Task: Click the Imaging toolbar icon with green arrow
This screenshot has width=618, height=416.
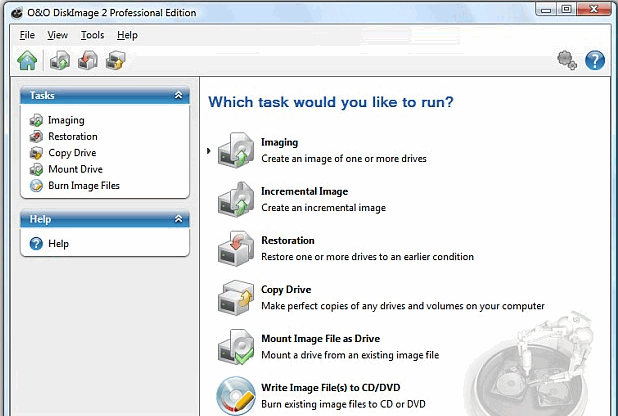Action: click(x=60, y=61)
